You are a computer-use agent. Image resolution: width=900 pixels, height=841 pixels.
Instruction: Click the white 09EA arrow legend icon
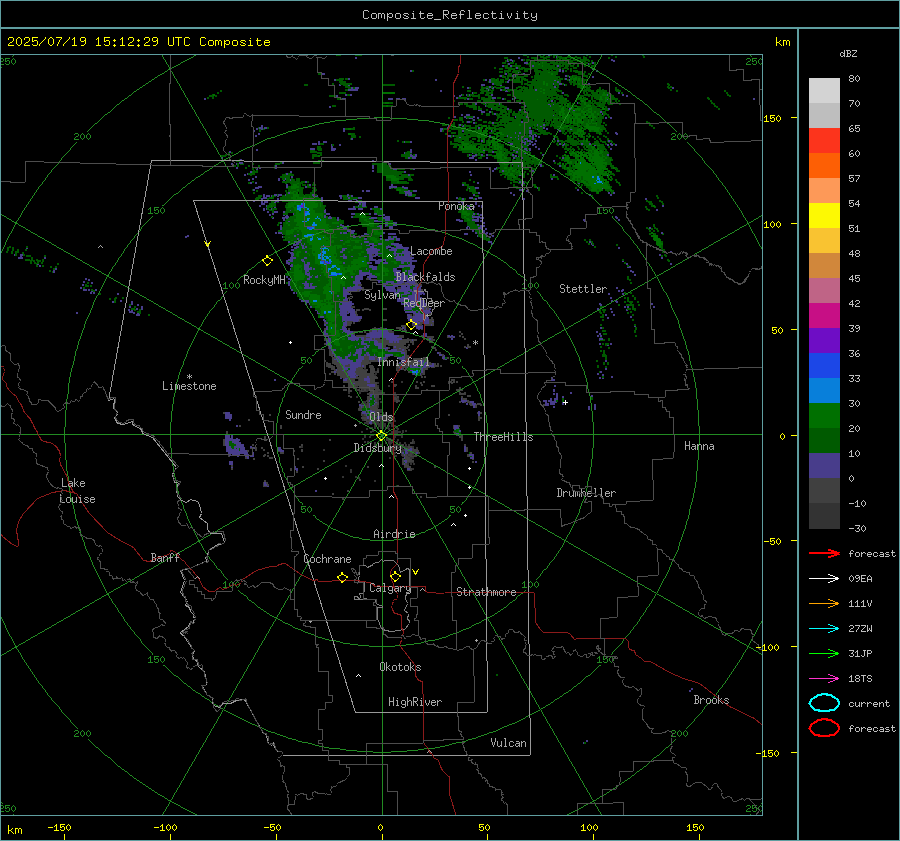click(x=824, y=578)
